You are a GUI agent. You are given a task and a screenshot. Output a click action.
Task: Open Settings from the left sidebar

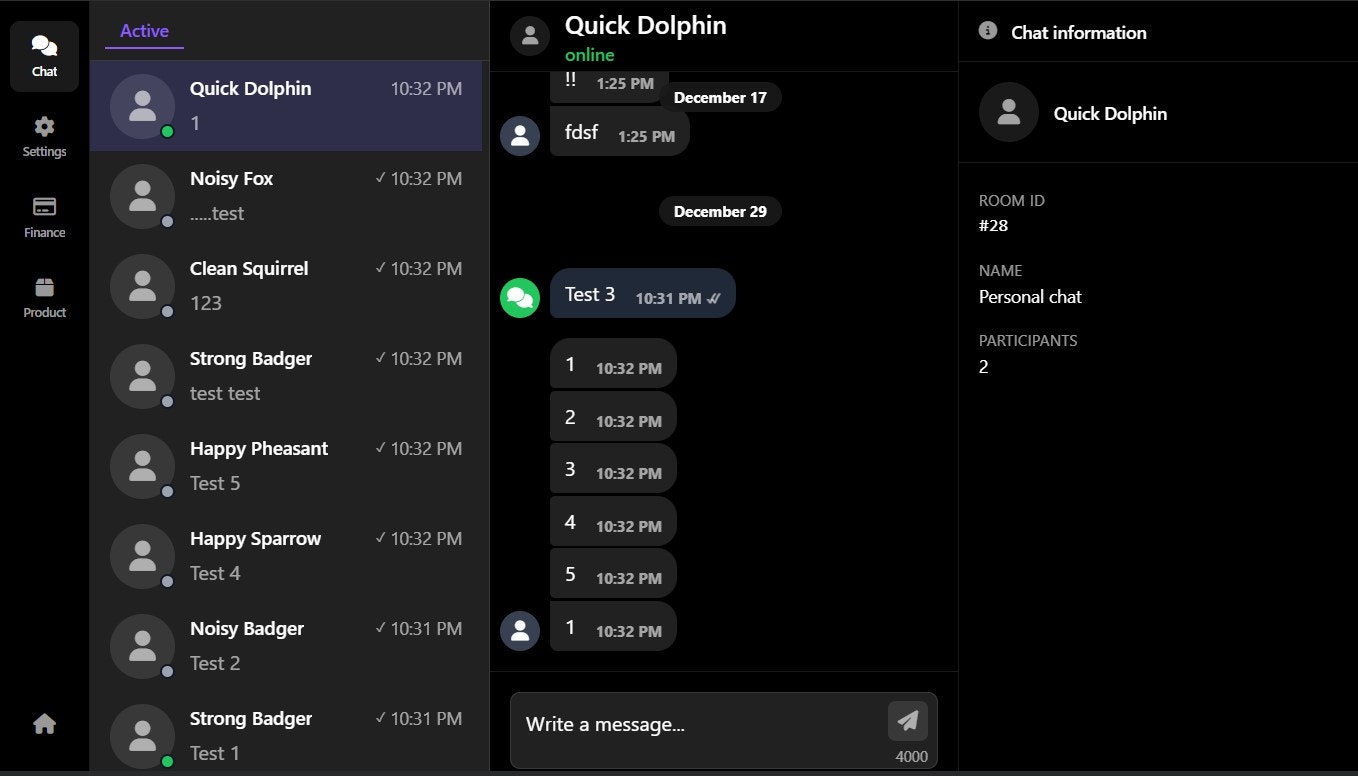tap(44, 136)
